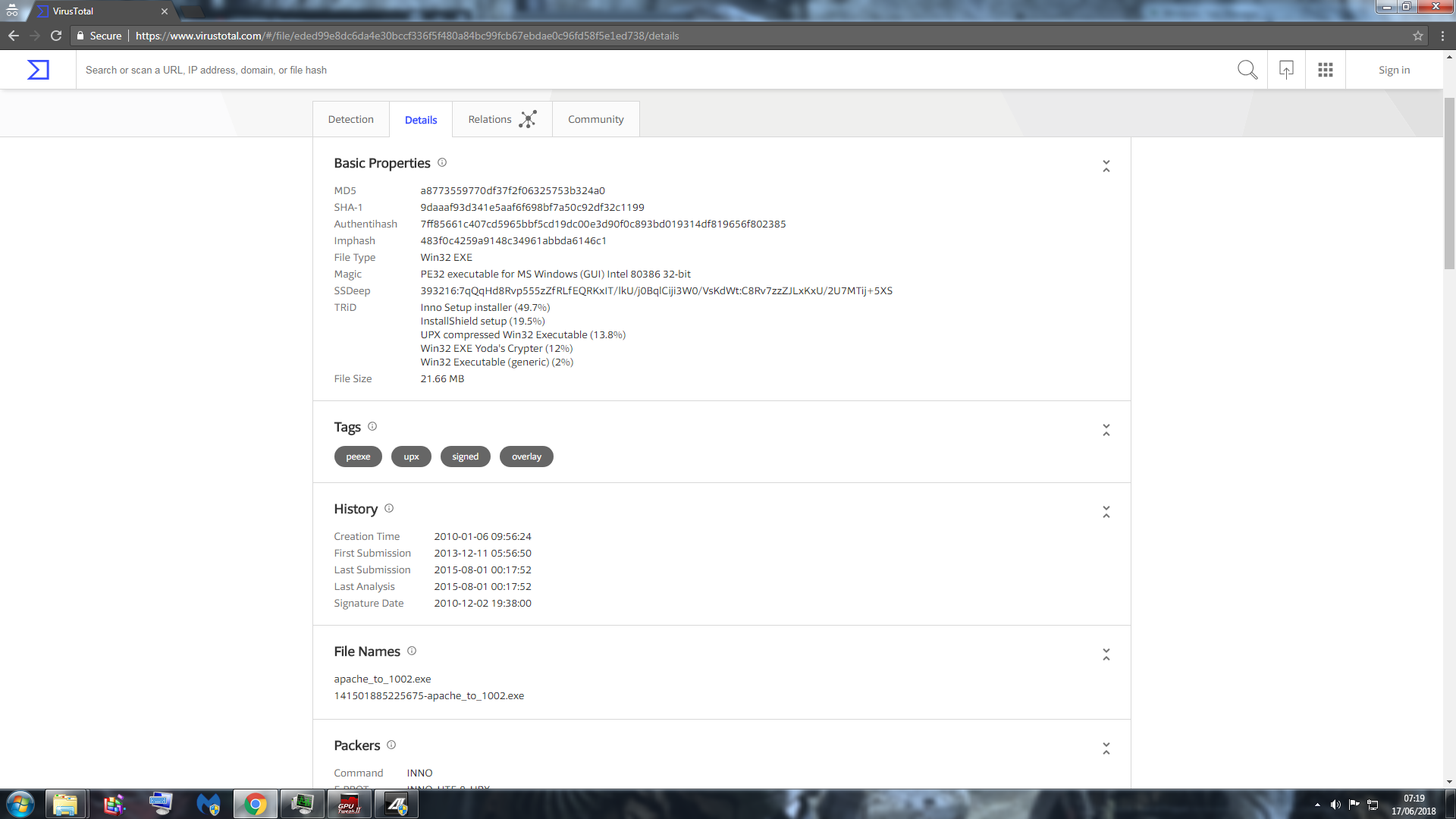Click the Chrome taskbar icon
This screenshot has width=1456, height=819.
(x=256, y=804)
